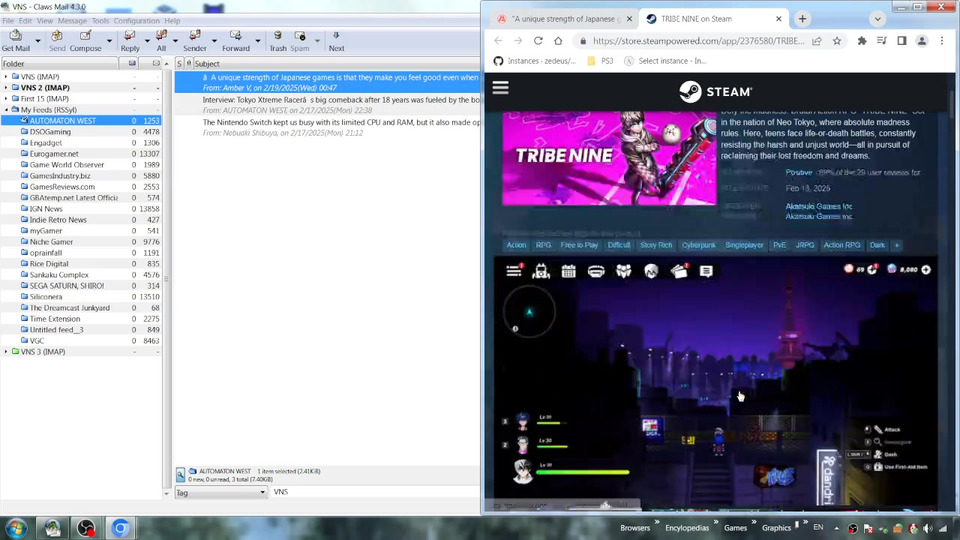Click the Free to Play tag
This screenshot has height=540, width=960.
click(x=579, y=245)
